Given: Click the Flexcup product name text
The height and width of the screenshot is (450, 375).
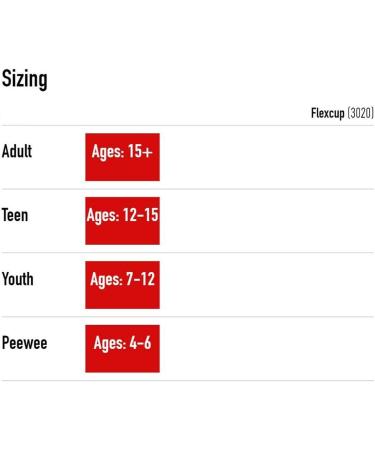Looking at the screenshot, I should tap(328, 113).
